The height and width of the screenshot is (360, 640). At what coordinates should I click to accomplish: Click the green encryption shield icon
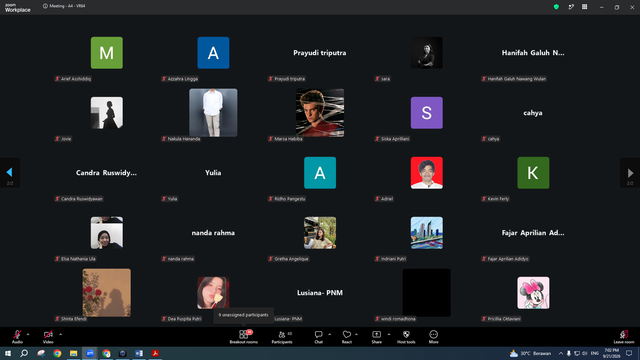coord(556,7)
